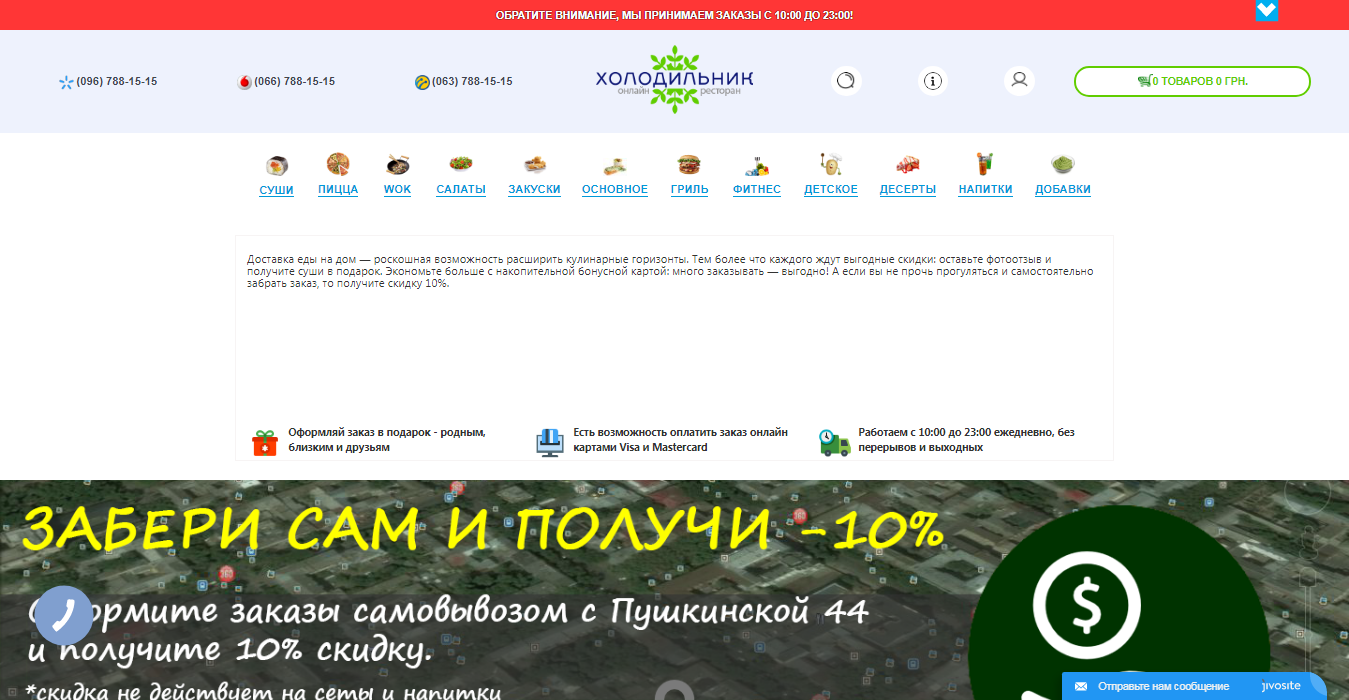Select the Детское menu category
This screenshot has height=700, width=1349.
(x=830, y=189)
